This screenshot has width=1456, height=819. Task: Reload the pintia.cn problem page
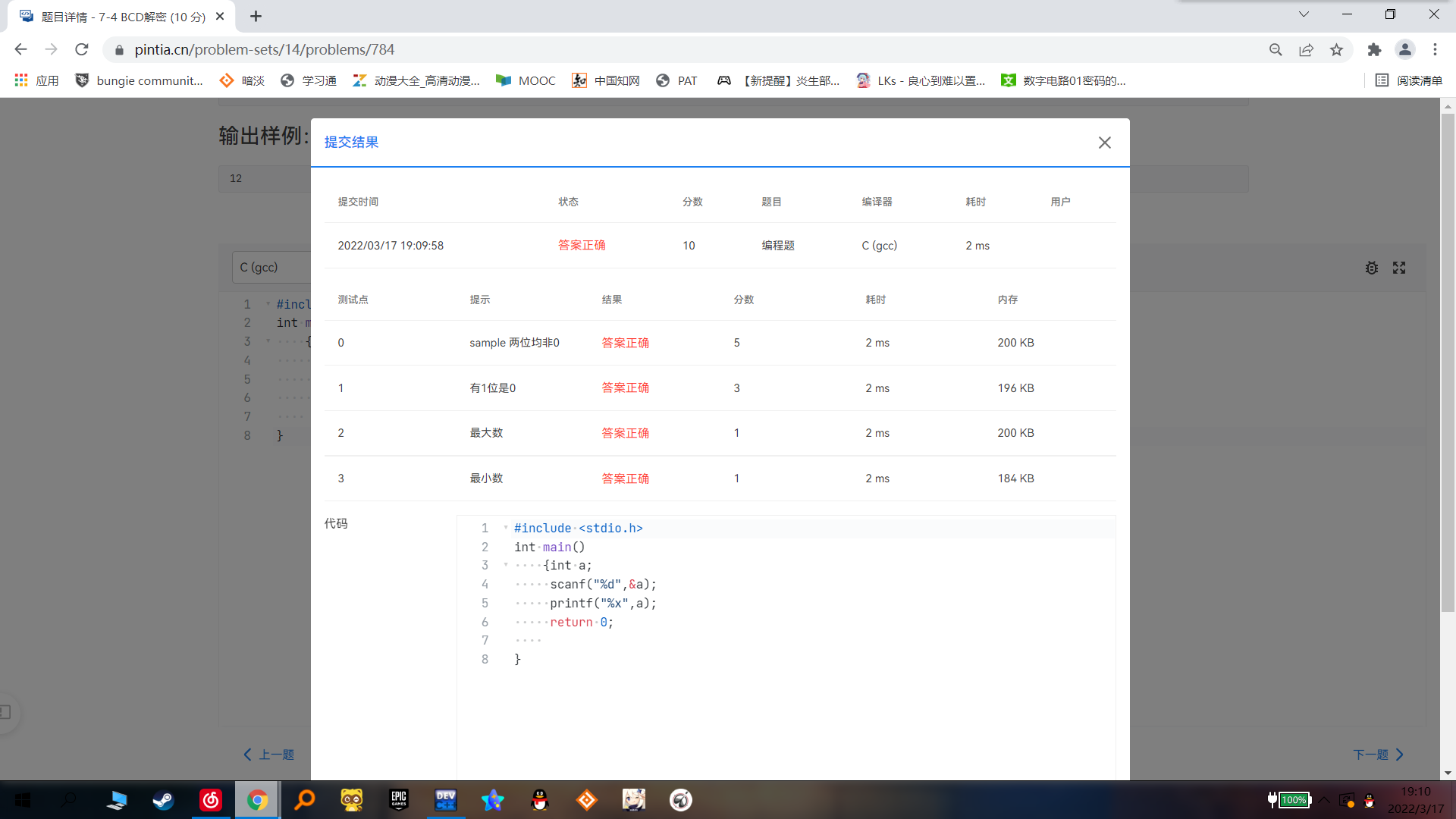(82, 49)
